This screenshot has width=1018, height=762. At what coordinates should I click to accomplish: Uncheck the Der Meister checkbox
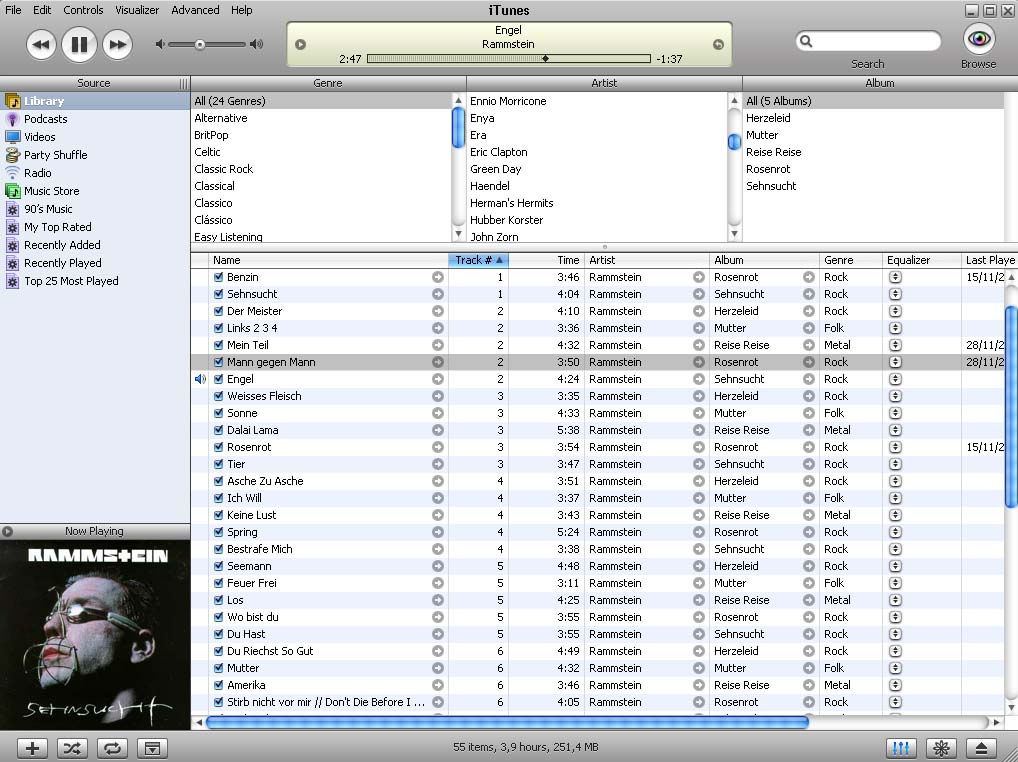pos(219,311)
